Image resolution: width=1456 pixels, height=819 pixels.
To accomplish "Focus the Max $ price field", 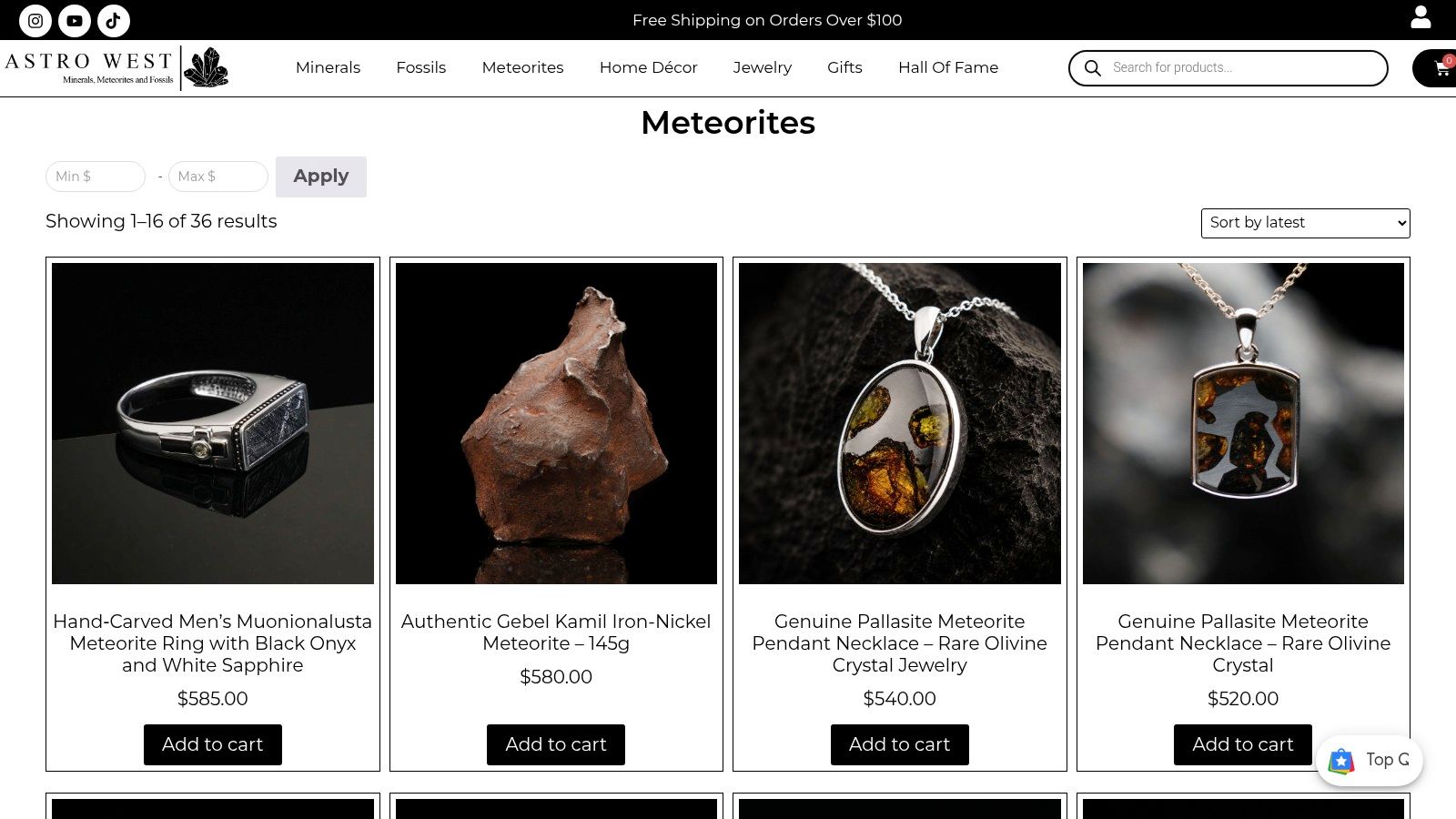I will [218, 177].
